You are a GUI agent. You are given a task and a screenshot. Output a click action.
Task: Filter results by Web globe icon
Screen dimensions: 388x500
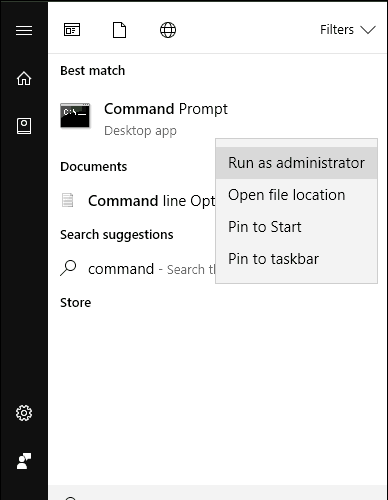pos(168,30)
